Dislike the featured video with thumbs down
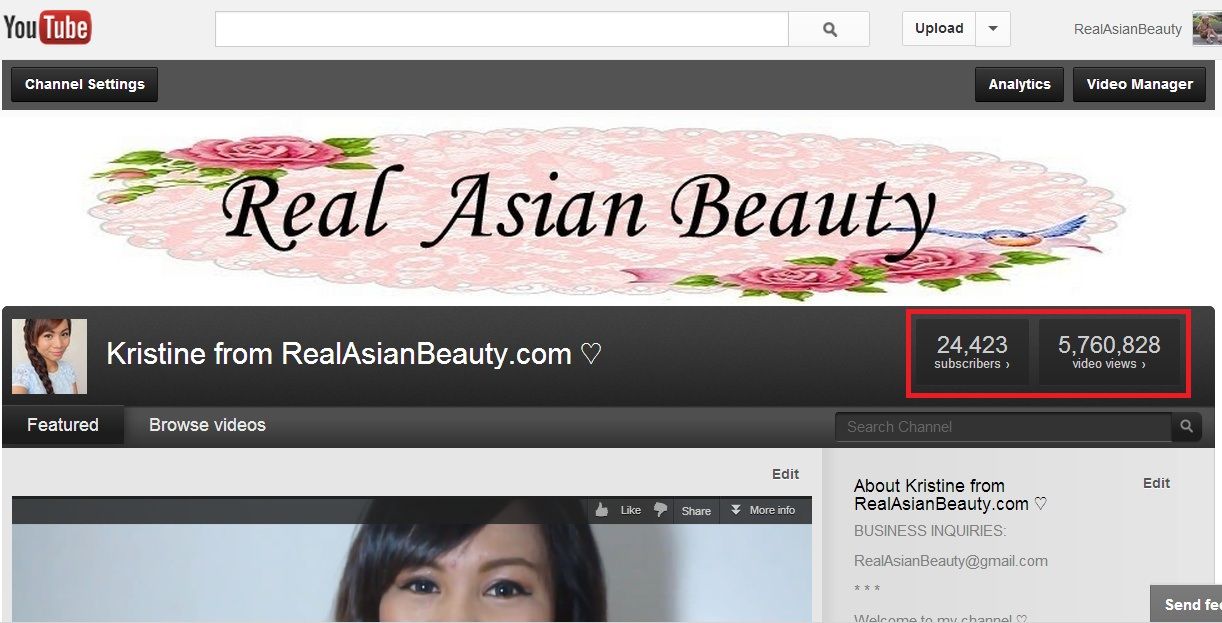This screenshot has height=623, width=1222. pyautogui.click(x=660, y=510)
